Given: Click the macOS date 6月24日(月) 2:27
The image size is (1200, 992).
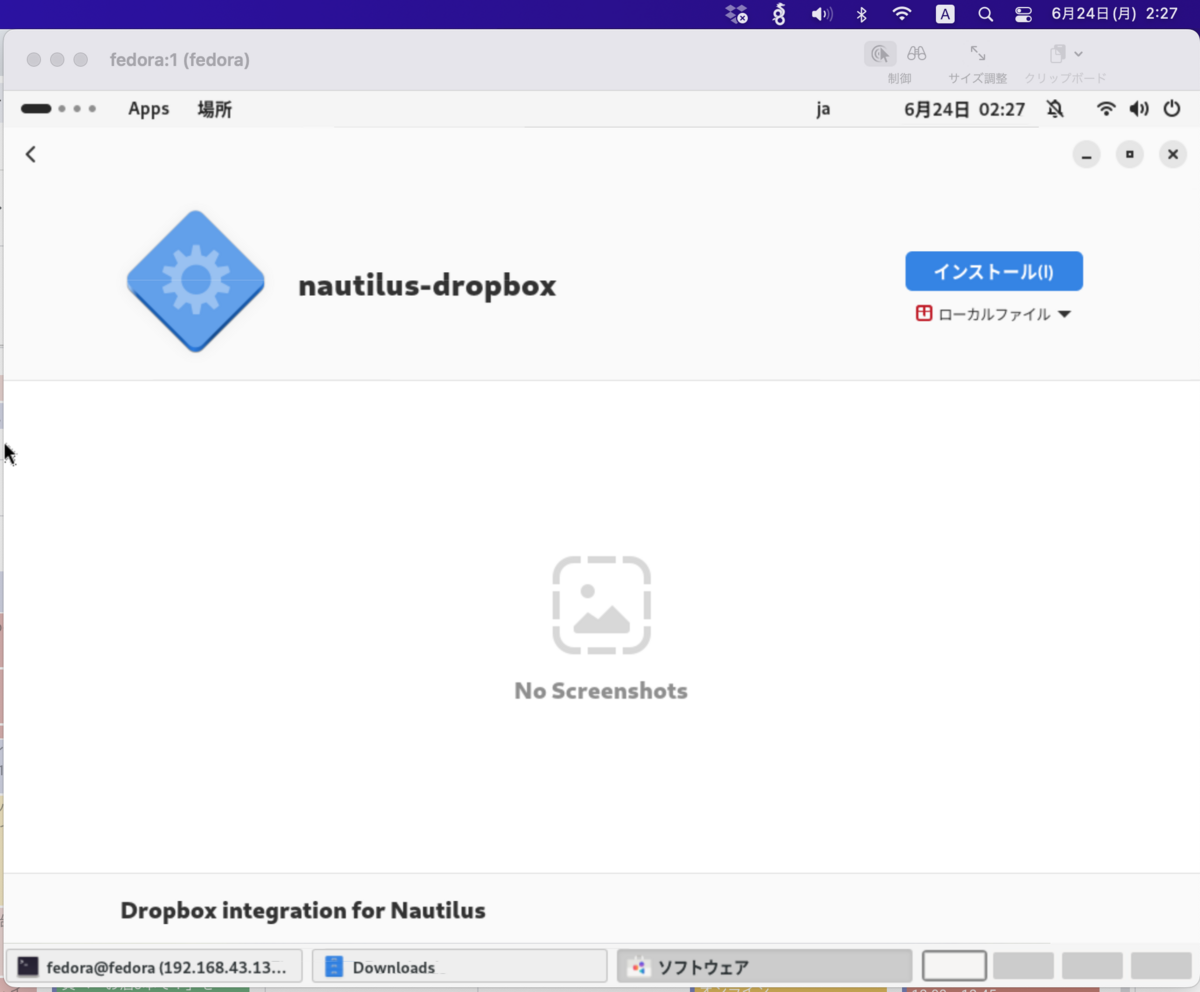Looking at the screenshot, I should pyautogui.click(x=1114, y=14).
